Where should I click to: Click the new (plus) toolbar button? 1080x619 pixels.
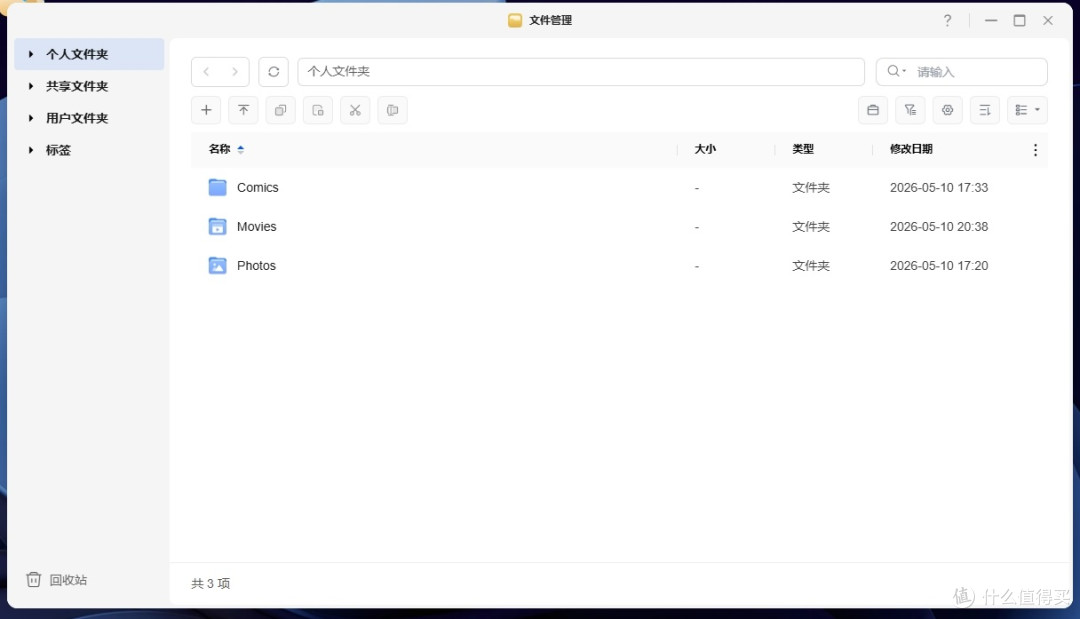[x=206, y=110]
